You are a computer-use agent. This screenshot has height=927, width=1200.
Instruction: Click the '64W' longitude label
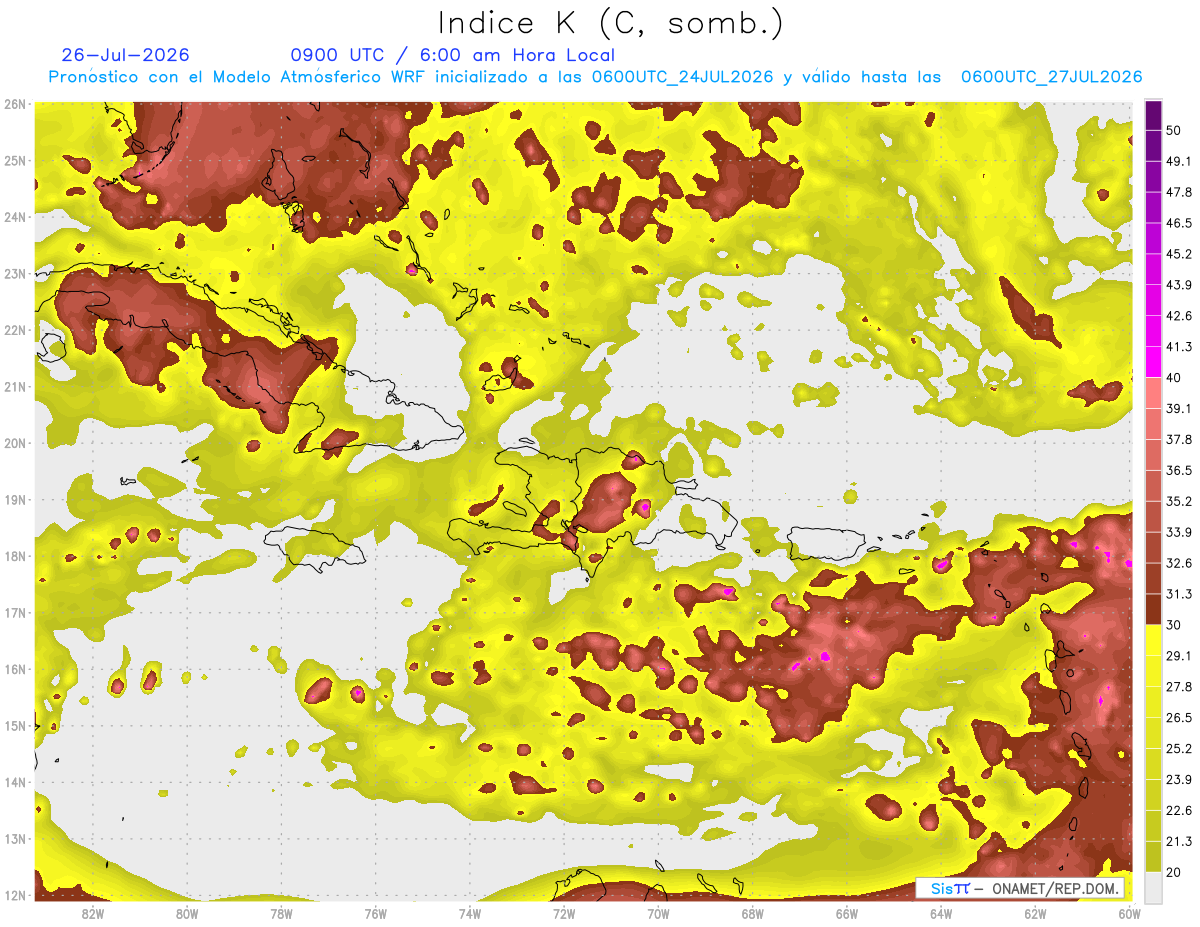click(x=941, y=913)
